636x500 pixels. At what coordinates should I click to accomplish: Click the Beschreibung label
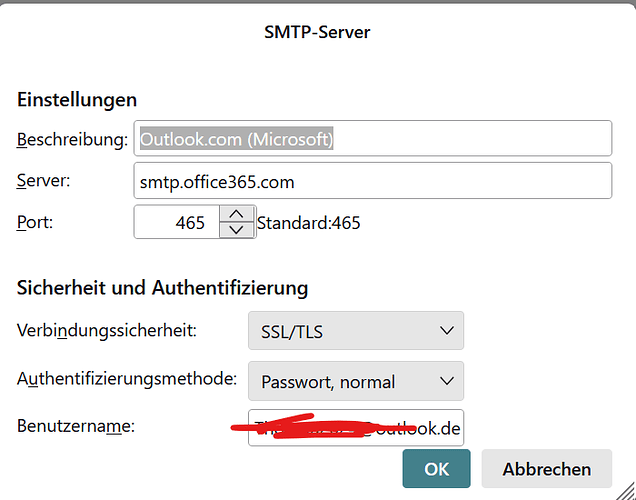[x=72, y=139]
